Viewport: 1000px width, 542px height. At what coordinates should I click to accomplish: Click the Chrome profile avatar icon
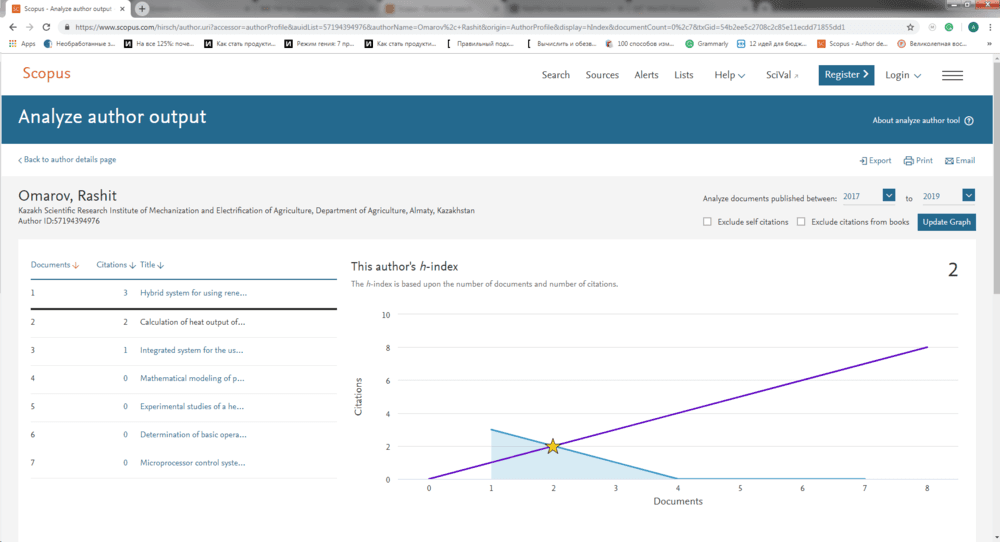973,27
